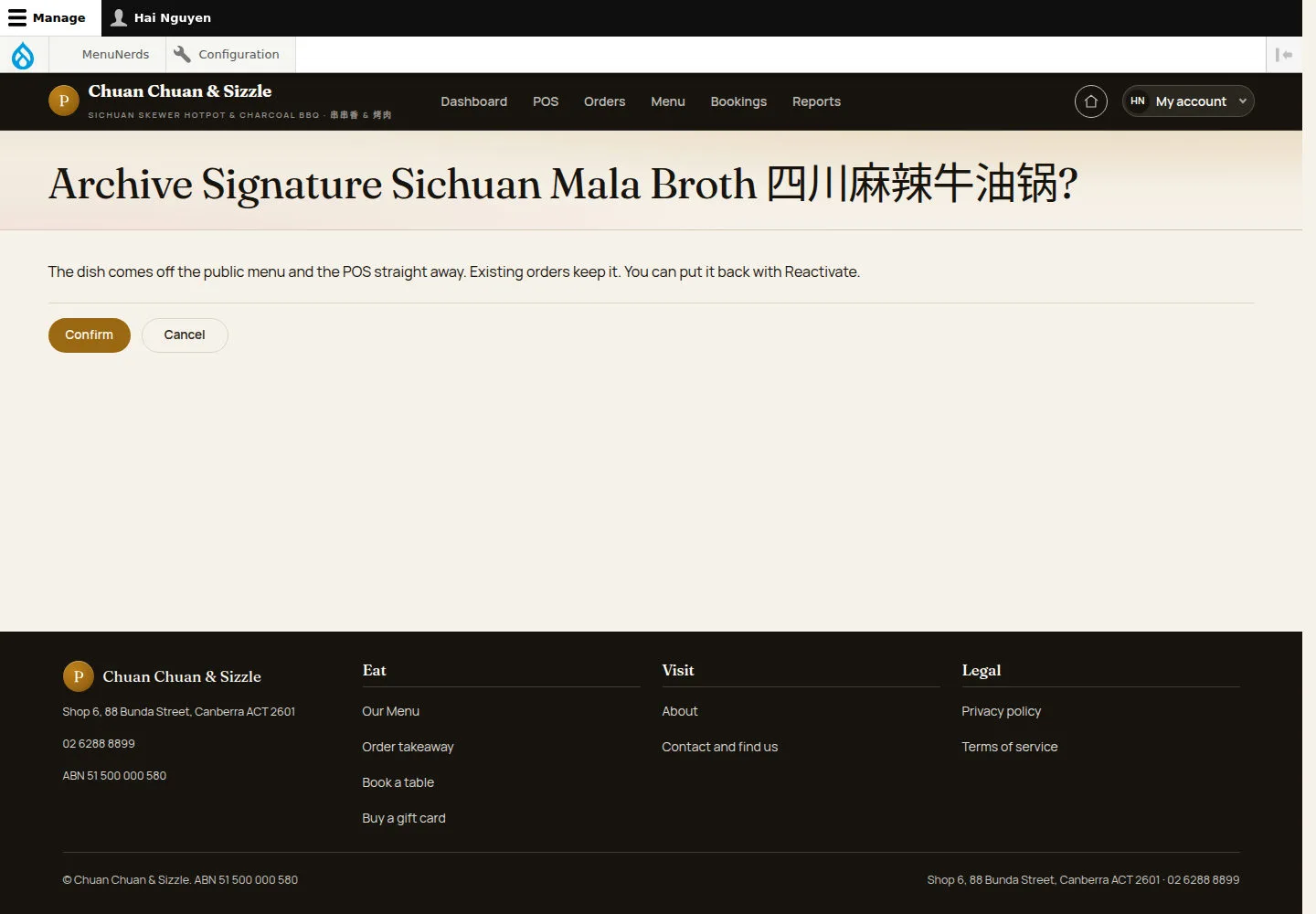
Task: Click the home icon in header
Action: (x=1090, y=101)
